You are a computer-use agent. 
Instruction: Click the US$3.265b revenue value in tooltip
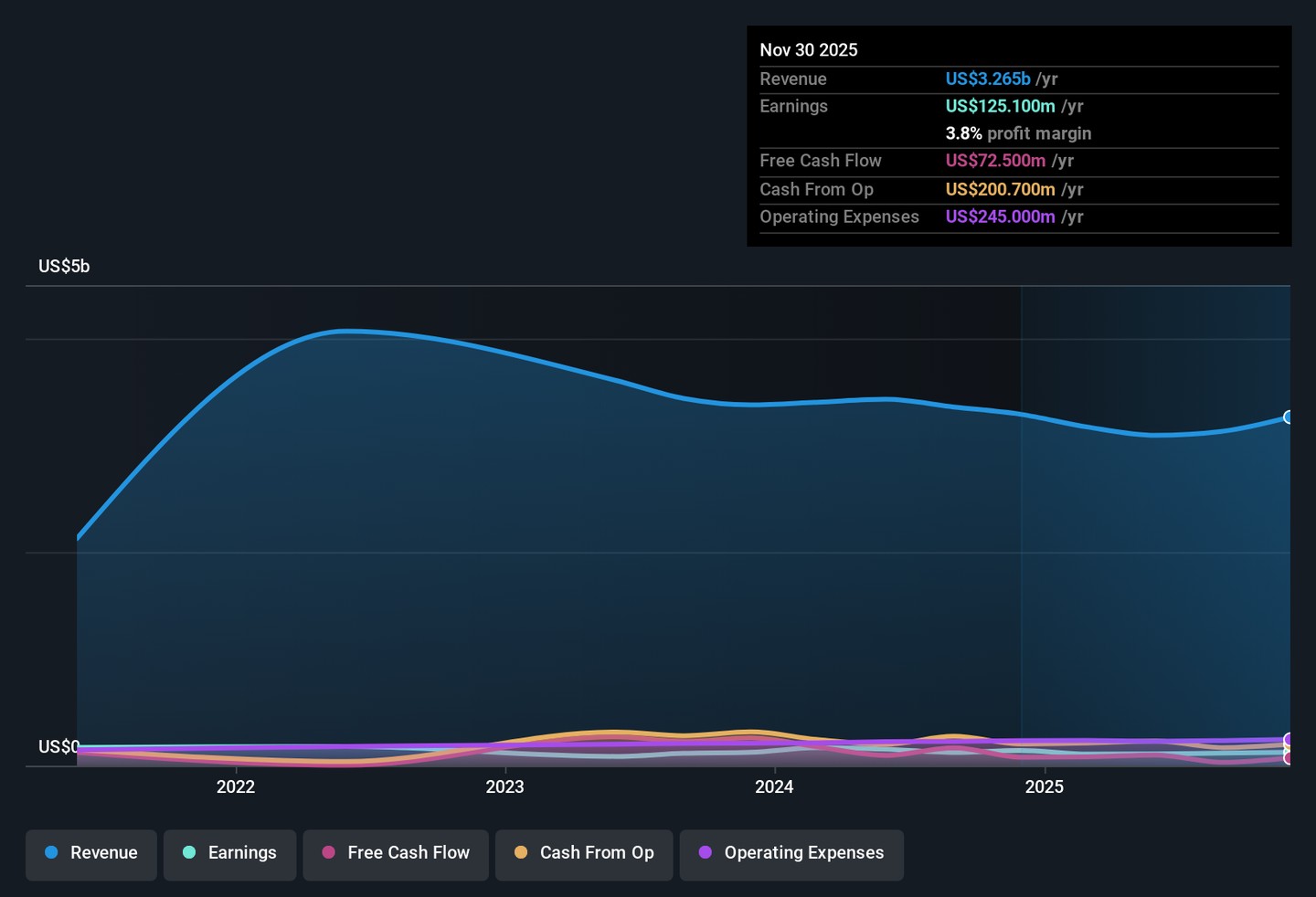(x=988, y=79)
